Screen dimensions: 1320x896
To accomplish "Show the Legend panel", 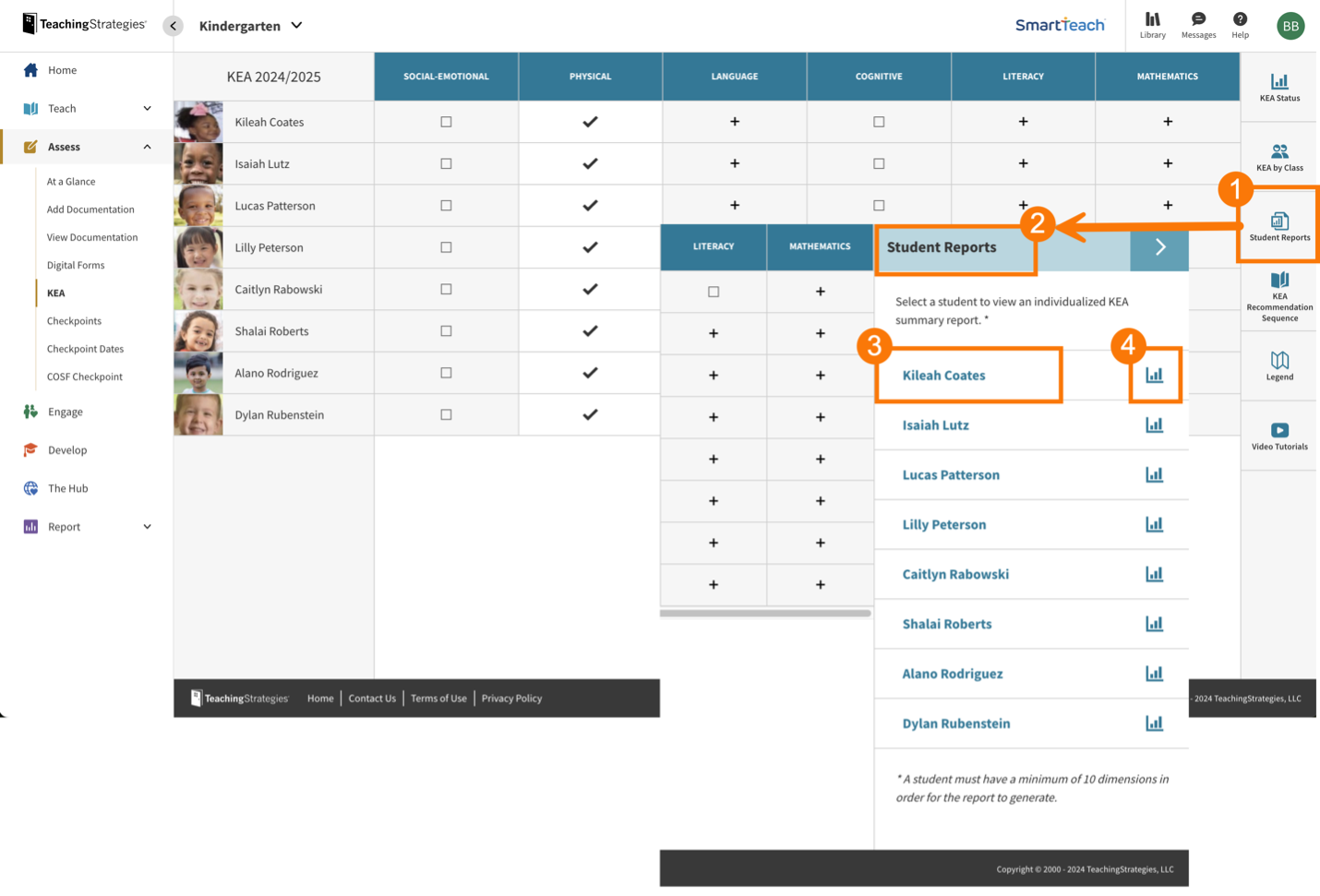I will pos(1279,365).
